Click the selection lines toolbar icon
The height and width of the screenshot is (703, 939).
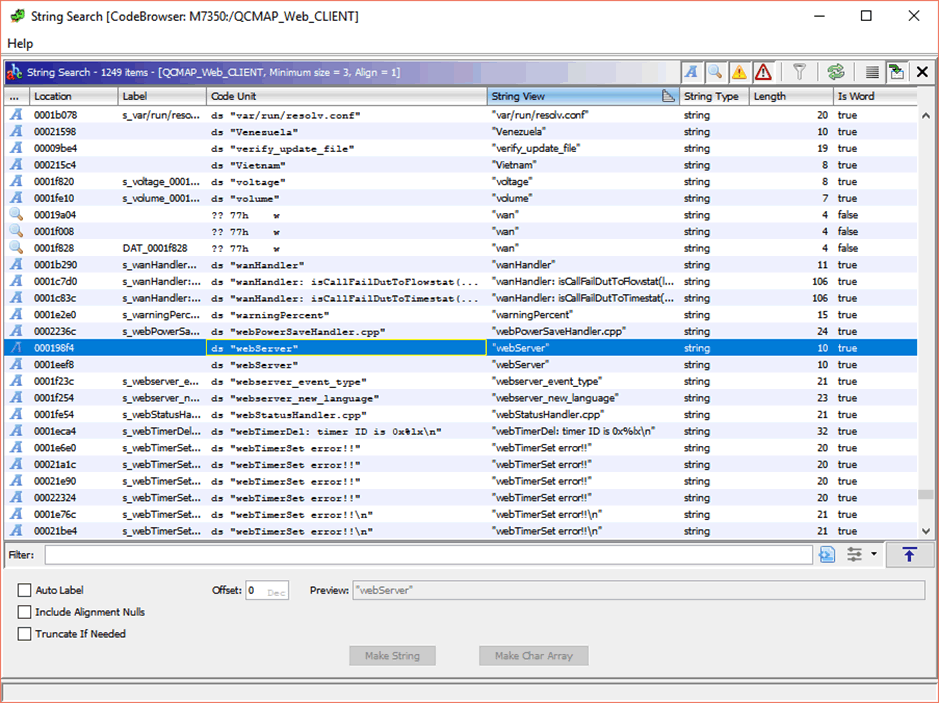coord(872,72)
